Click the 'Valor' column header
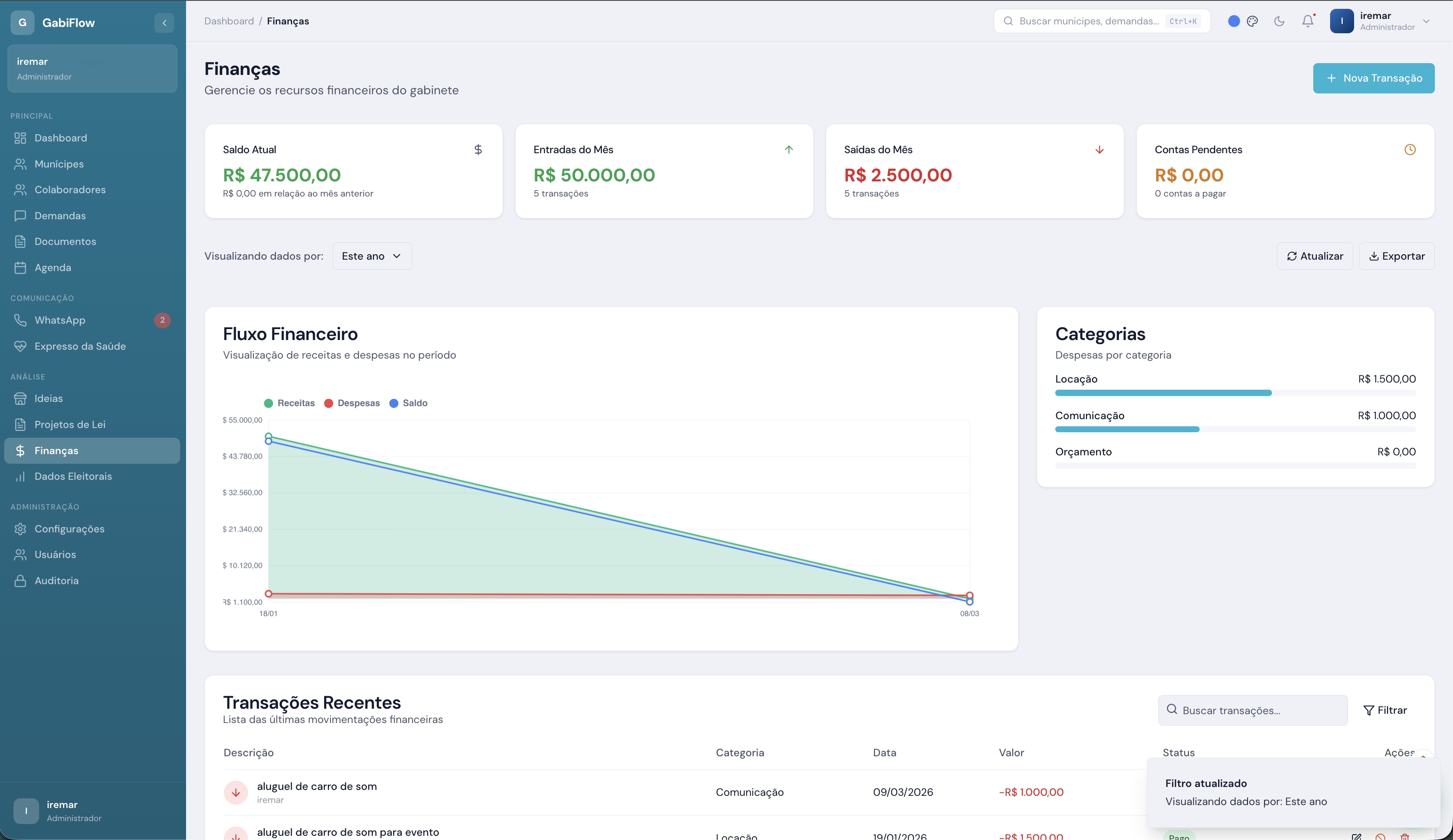 1011,752
